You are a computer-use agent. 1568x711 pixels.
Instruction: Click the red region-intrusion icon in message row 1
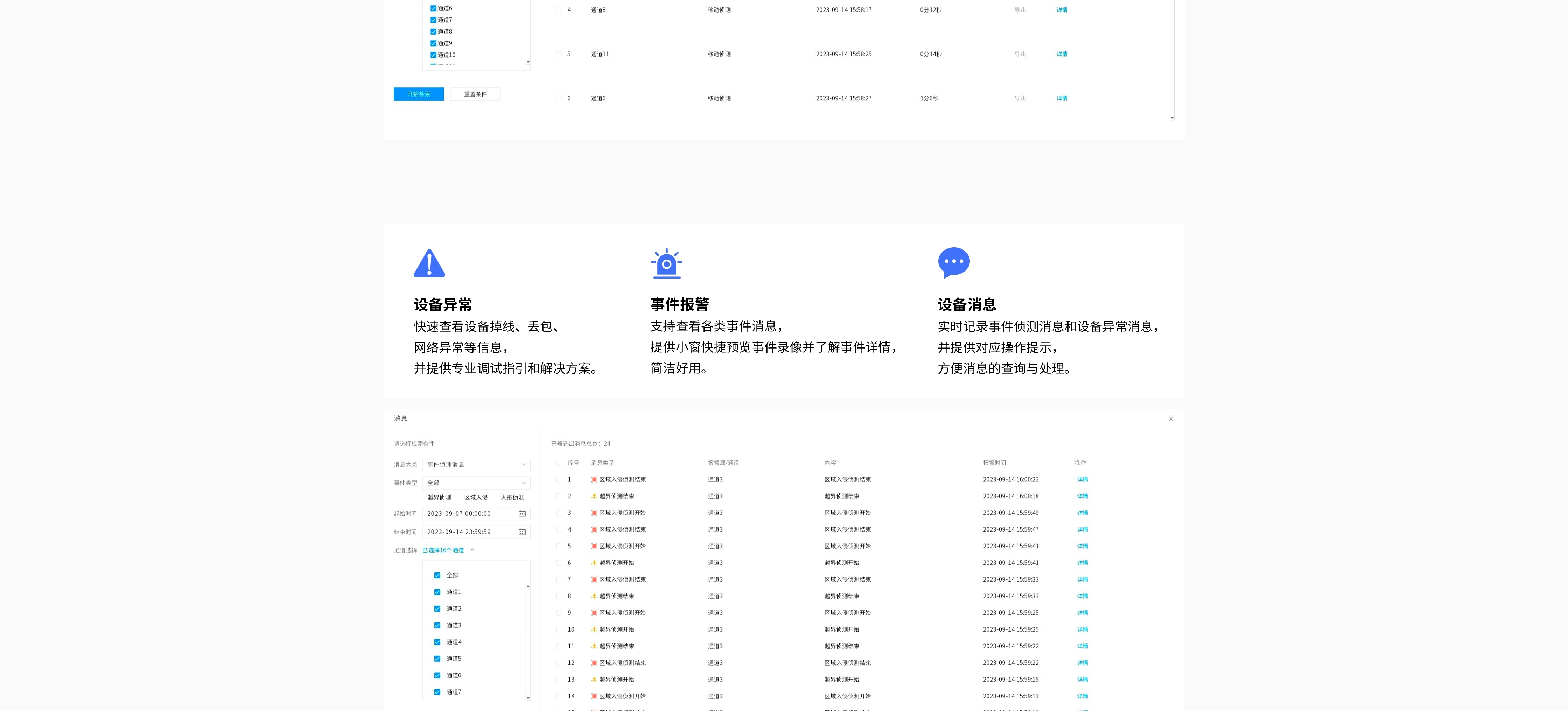(594, 480)
